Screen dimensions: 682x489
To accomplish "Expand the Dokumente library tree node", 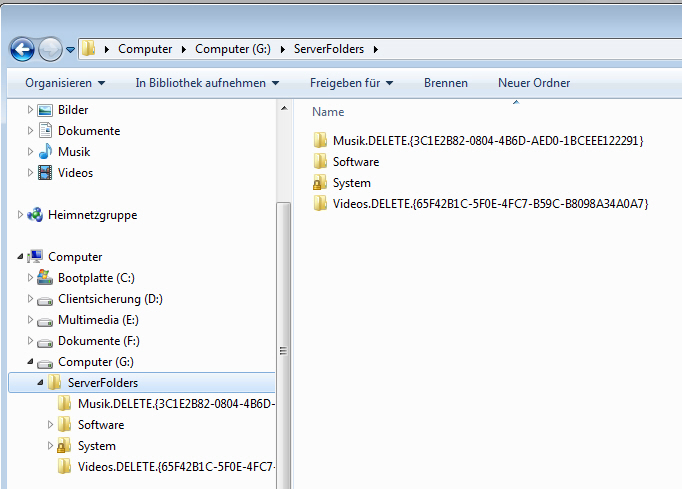I will click(x=30, y=131).
